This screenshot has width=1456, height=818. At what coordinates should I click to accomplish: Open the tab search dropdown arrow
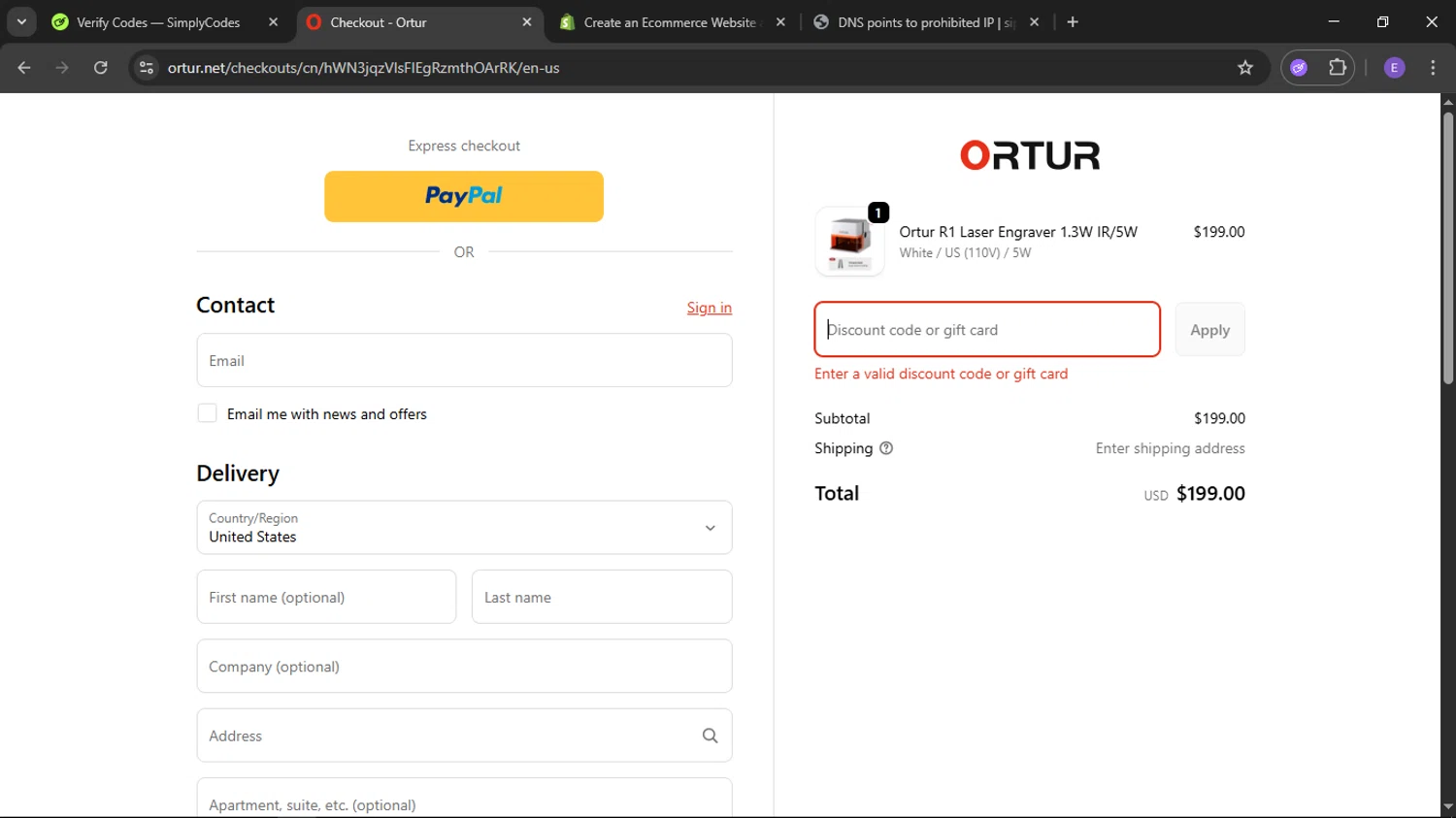(21, 22)
